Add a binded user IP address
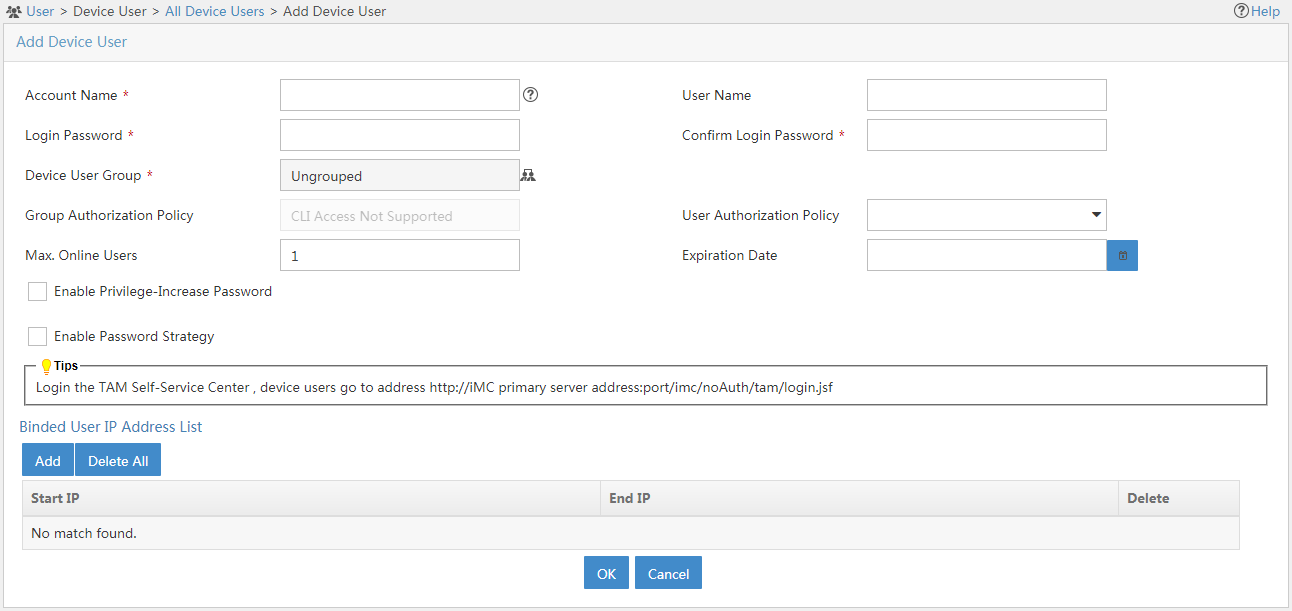Image resolution: width=1292 pixels, height=611 pixels. click(x=48, y=460)
